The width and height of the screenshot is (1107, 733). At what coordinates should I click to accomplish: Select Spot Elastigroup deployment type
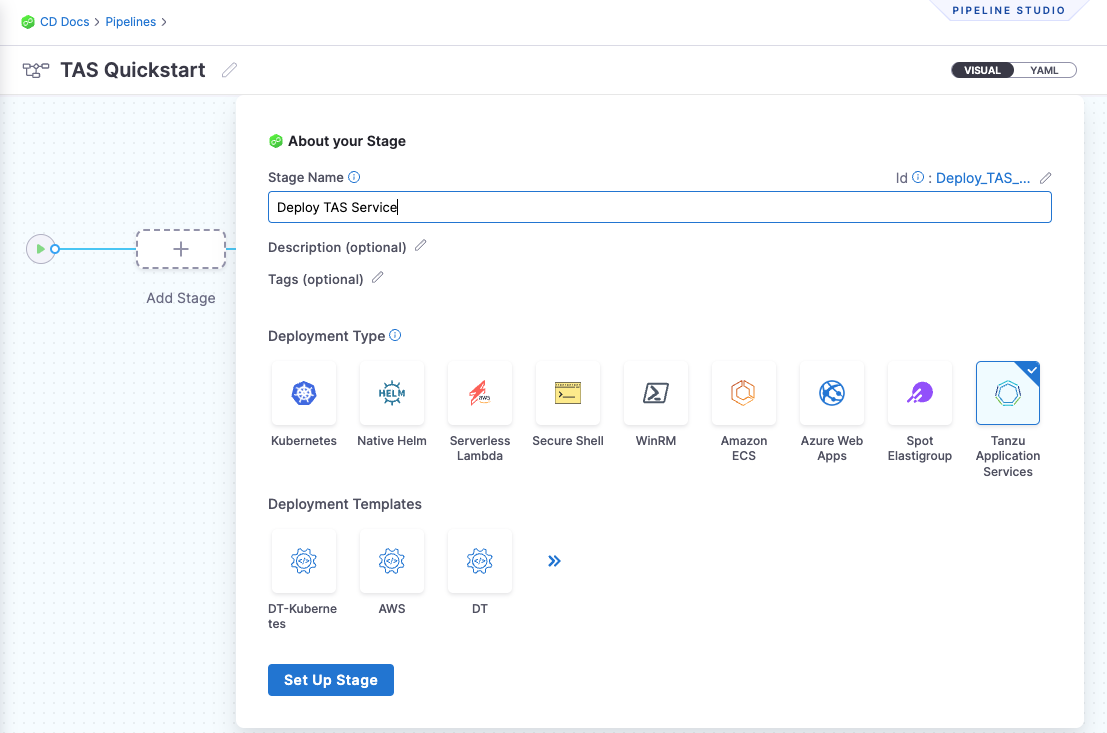point(920,394)
